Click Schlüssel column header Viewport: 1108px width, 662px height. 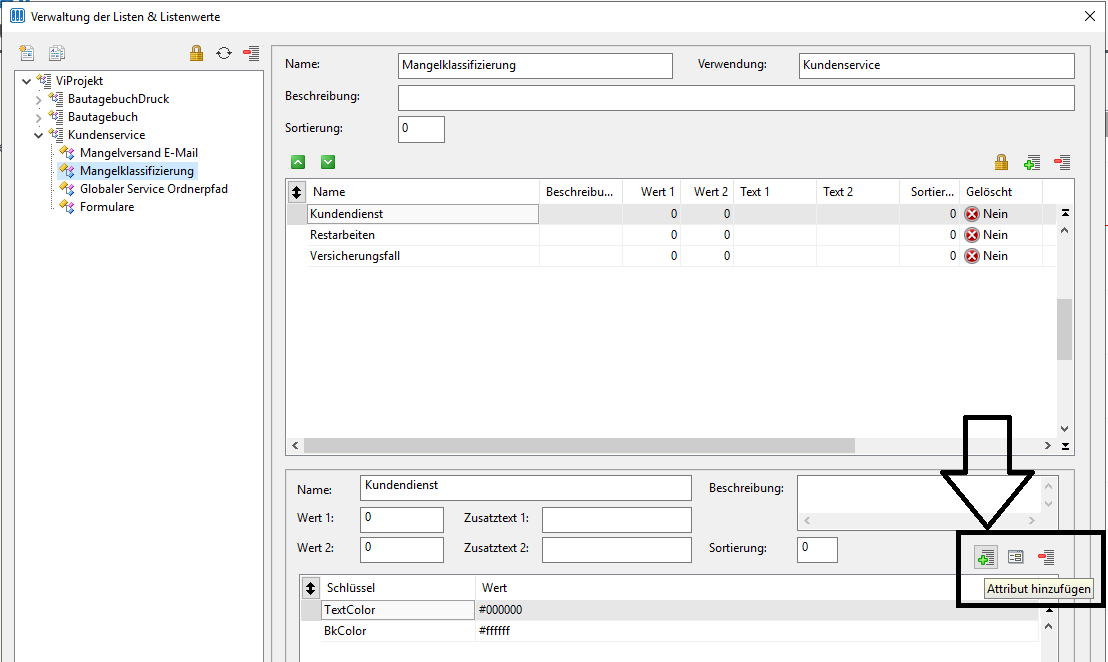pos(398,588)
